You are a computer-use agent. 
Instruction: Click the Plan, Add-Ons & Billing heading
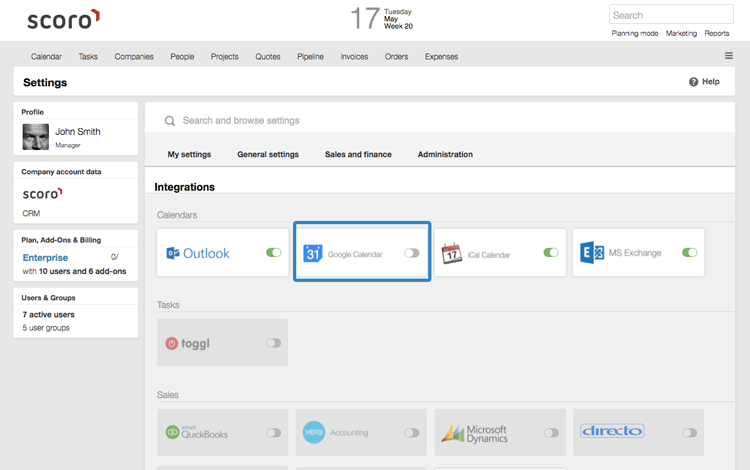point(61,240)
